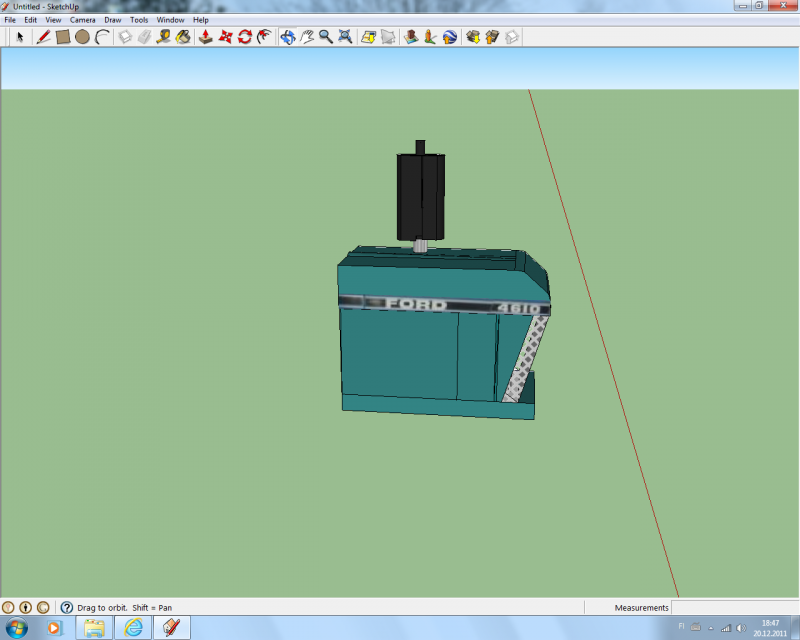The image size is (800, 640).
Task: Select the Arc tool
Action: 103,37
